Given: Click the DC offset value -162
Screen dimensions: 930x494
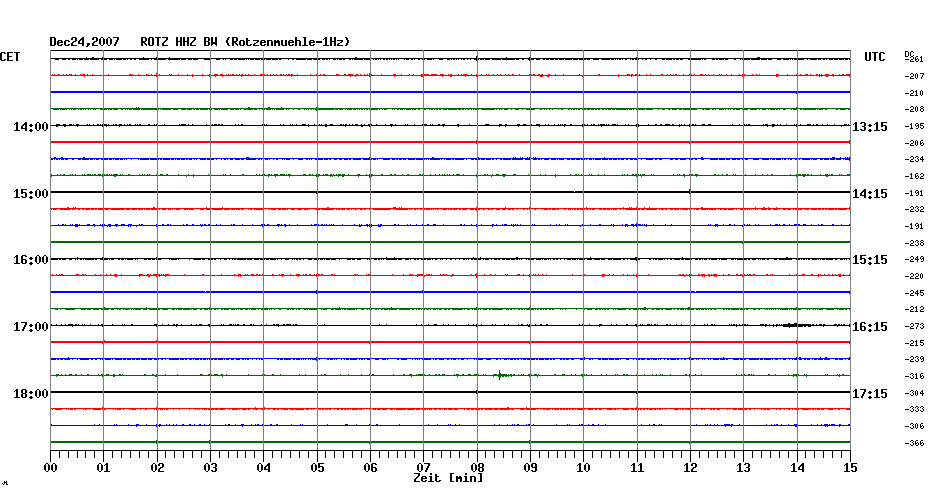Looking at the screenshot, I should point(914,177).
